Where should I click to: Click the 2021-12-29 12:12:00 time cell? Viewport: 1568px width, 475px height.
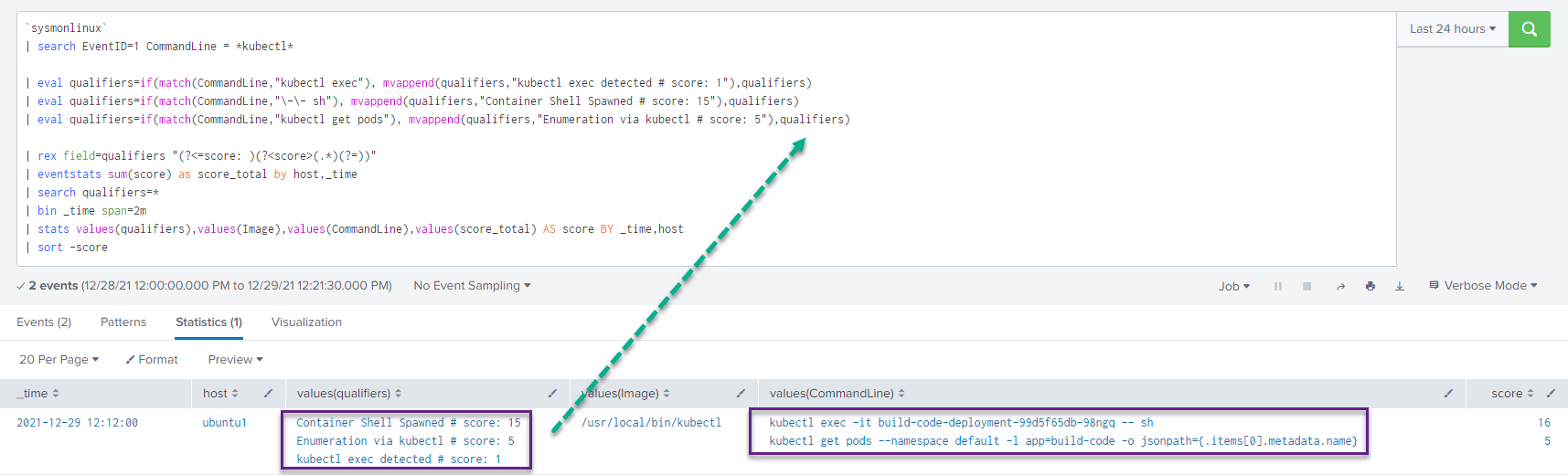(x=78, y=423)
